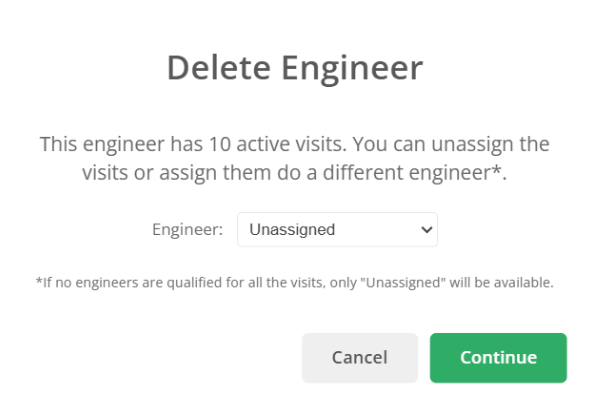Screen dimensions: 590x398
Task: Confirm engineer deletion with green Continue
Action: click(498, 358)
